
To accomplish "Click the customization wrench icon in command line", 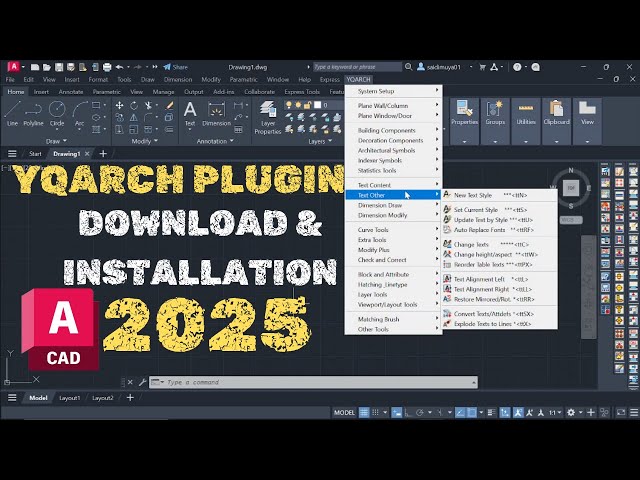I will click(x=142, y=382).
